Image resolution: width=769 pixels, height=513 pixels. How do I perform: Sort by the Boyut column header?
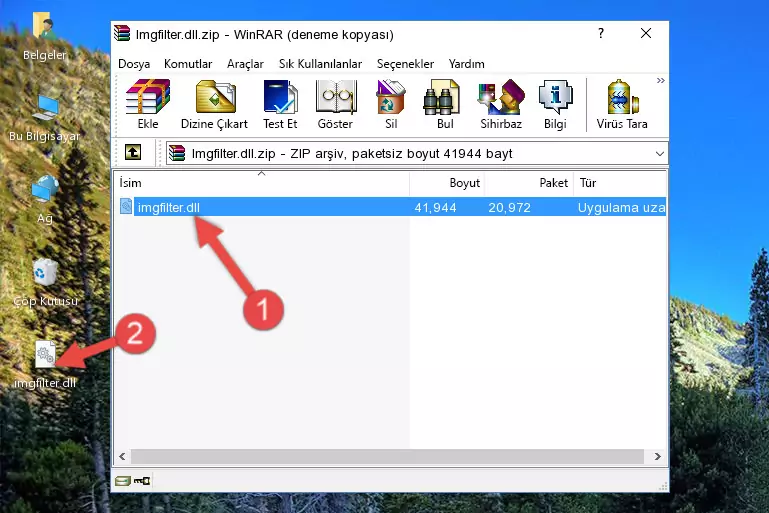click(447, 183)
